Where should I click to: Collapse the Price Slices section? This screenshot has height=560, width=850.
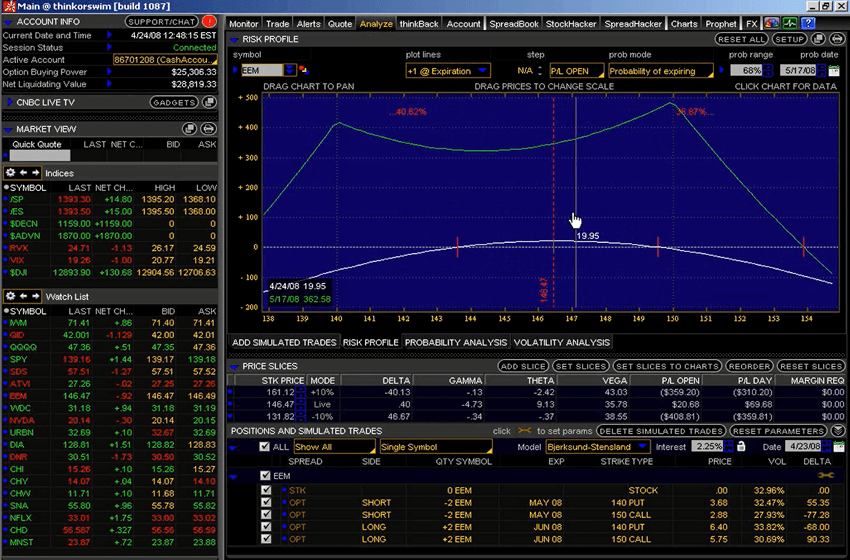pyautogui.click(x=234, y=366)
